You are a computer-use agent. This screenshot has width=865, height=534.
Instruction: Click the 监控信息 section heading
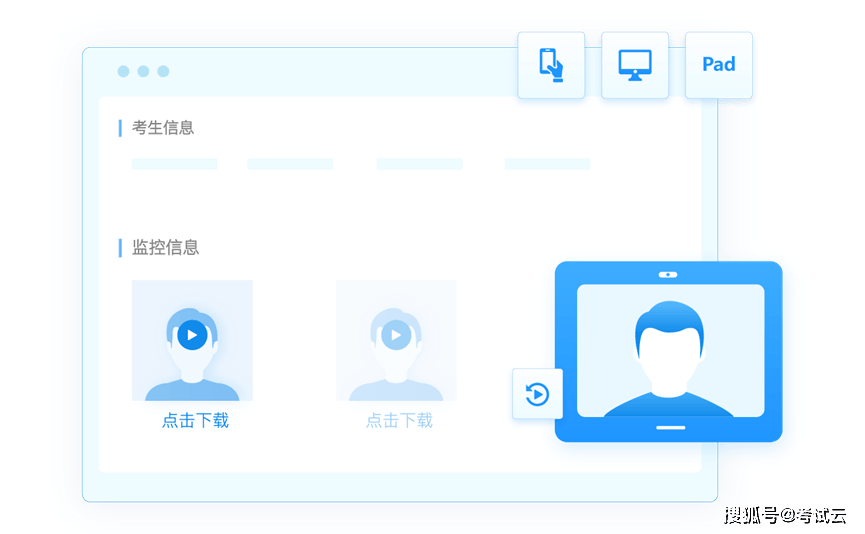coord(165,248)
